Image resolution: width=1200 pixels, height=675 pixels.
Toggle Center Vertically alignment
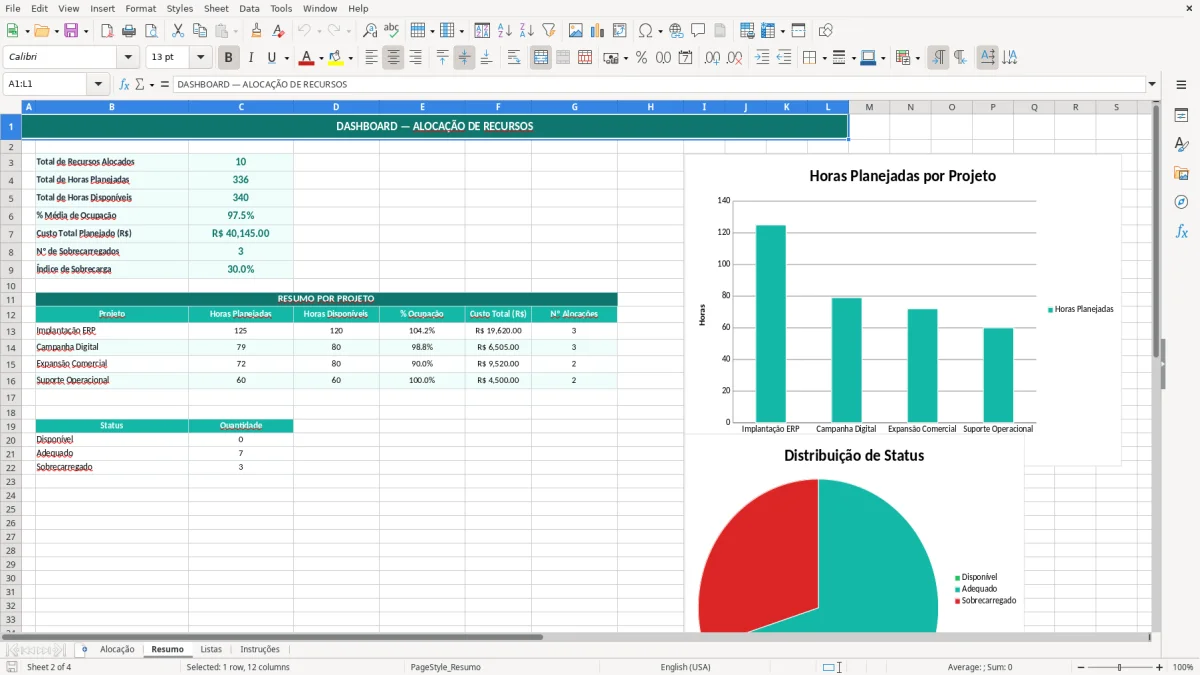click(x=464, y=58)
